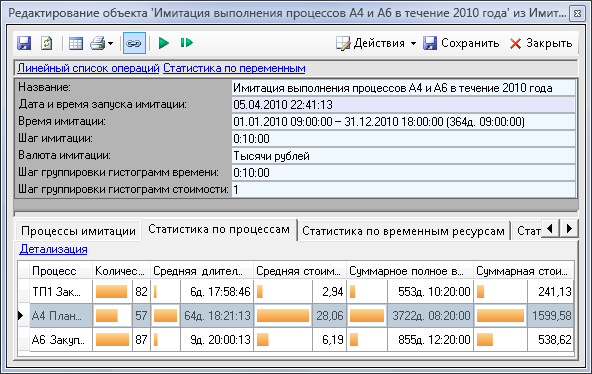Click total cost cell 1599,58
This screenshot has width=592, height=374.
tap(550, 316)
